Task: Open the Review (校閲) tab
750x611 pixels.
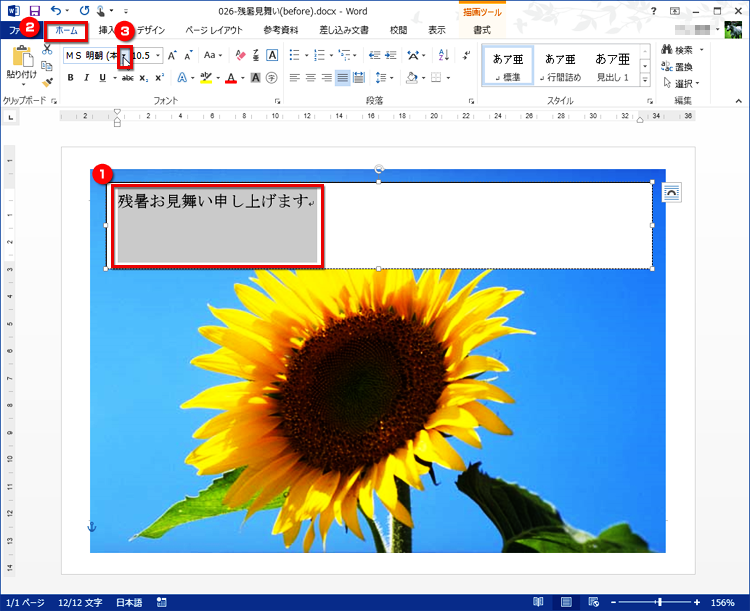Action: click(x=398, y=30)
